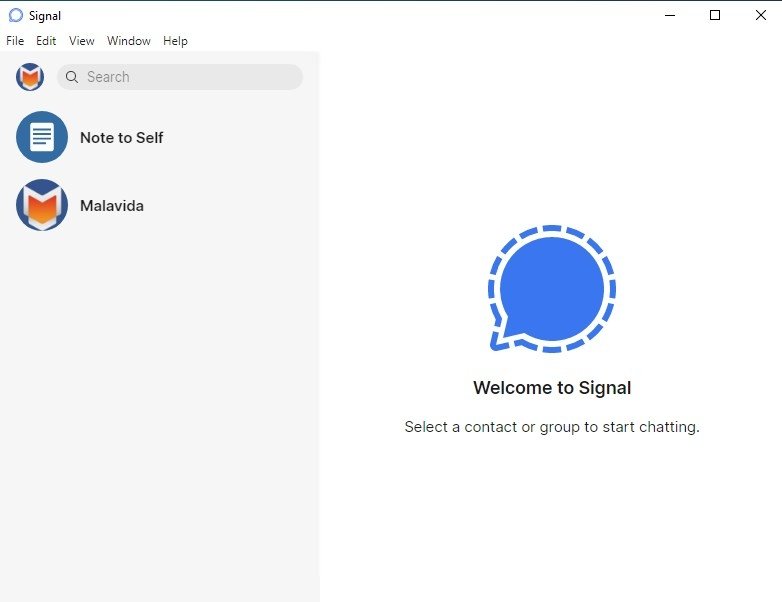The width and height of the screenshot is (782, 602).
Task: Click the Signal logo in title bar
Action: click(15, 15)
